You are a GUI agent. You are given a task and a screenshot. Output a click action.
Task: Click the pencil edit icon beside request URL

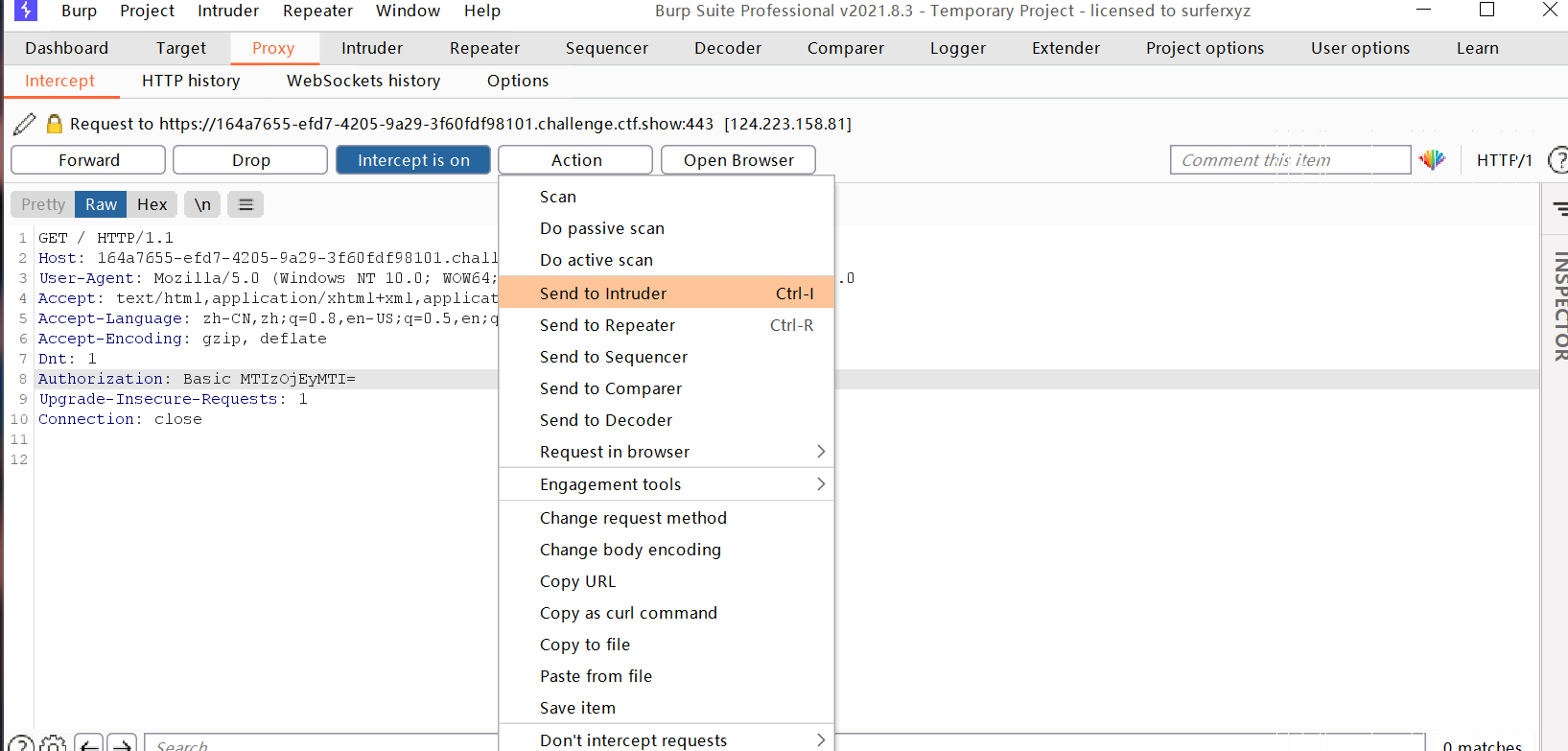coord(25,124)
